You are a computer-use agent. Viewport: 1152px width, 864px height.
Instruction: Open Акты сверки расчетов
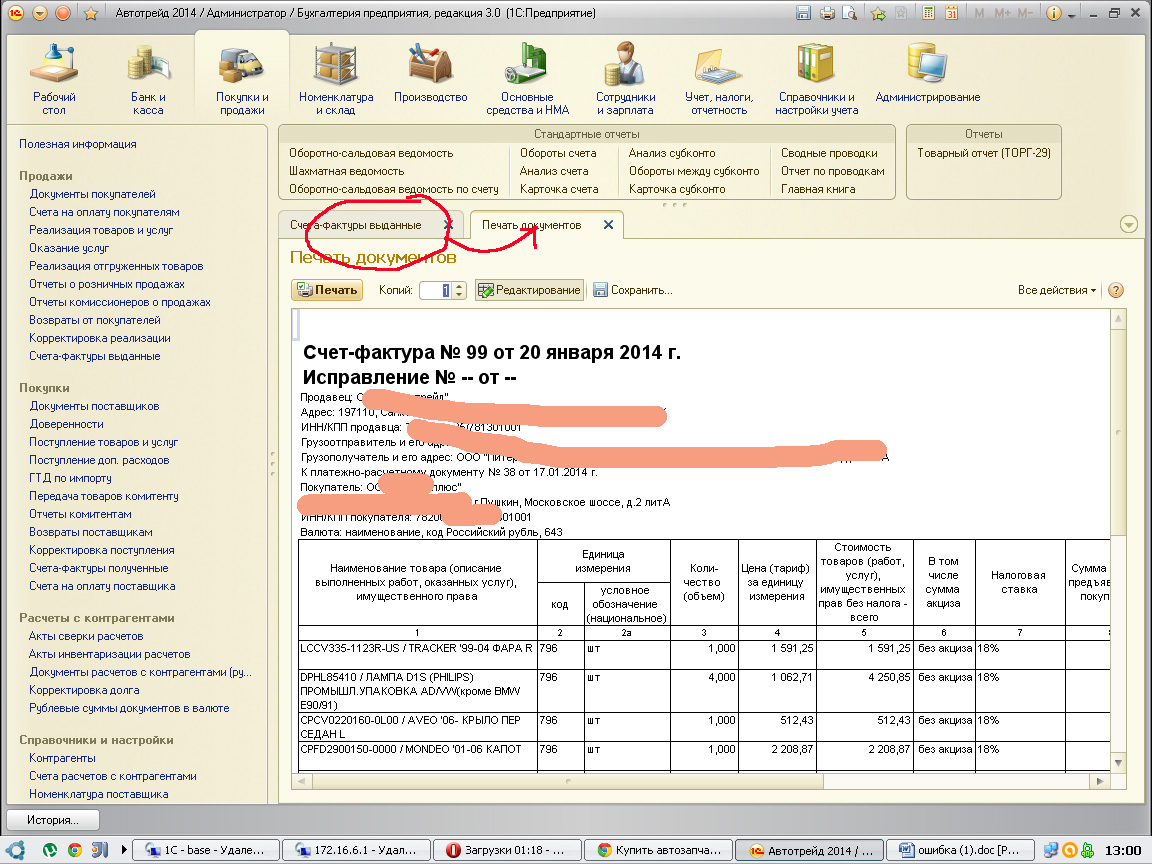[x=86, y=636]
